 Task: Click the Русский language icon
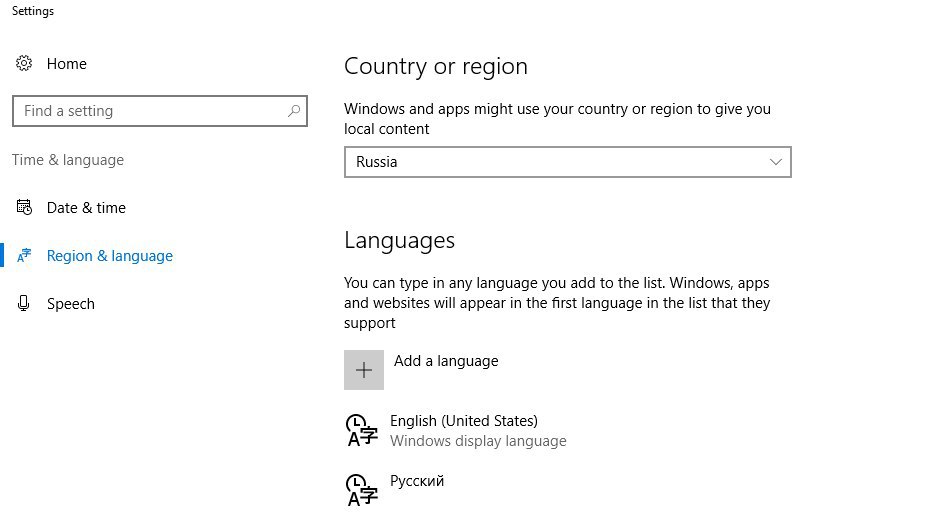tap(361, 490)
